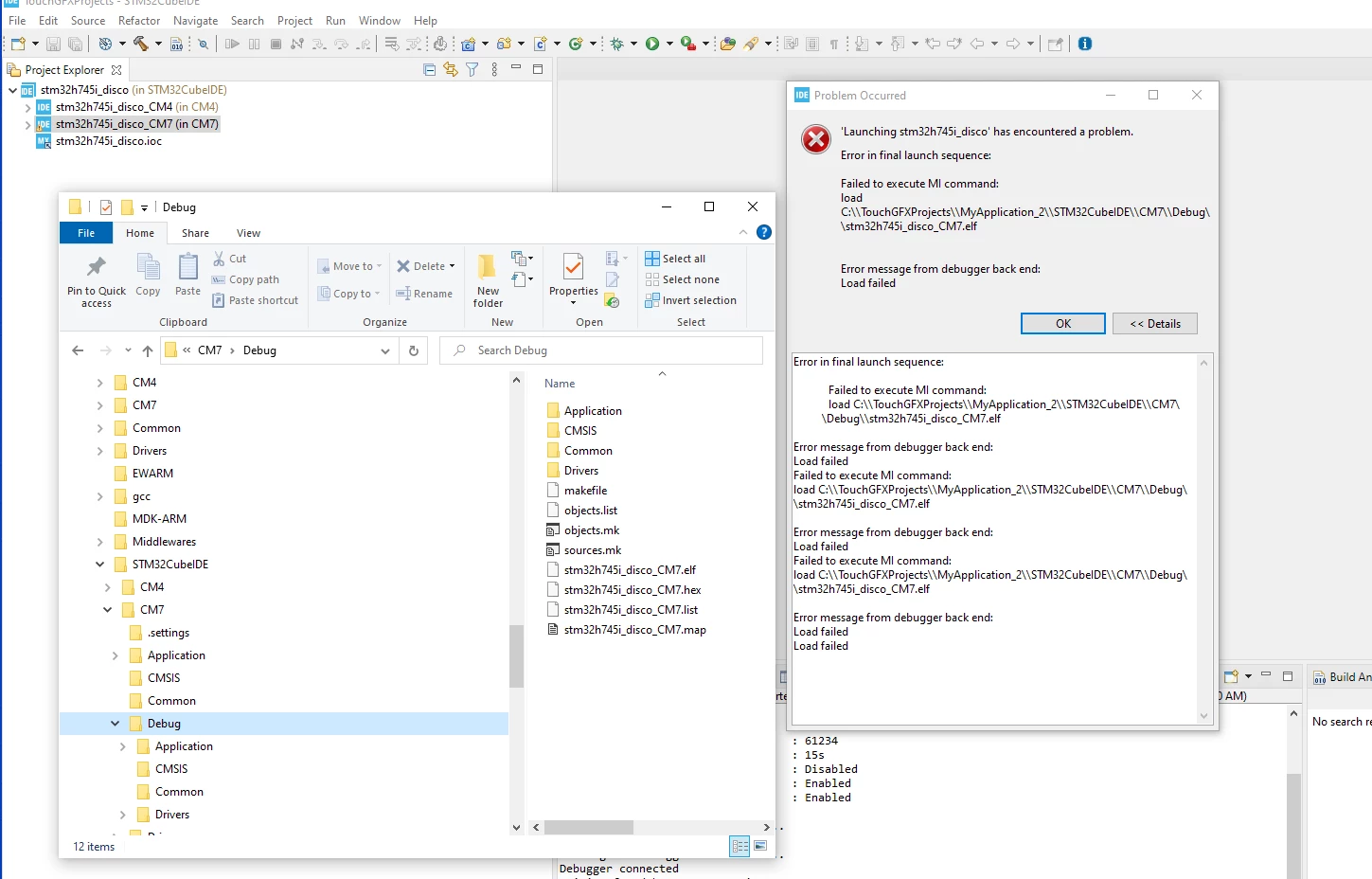Click Link with Editor icon in Project Explorer

(x=451, y=69)
